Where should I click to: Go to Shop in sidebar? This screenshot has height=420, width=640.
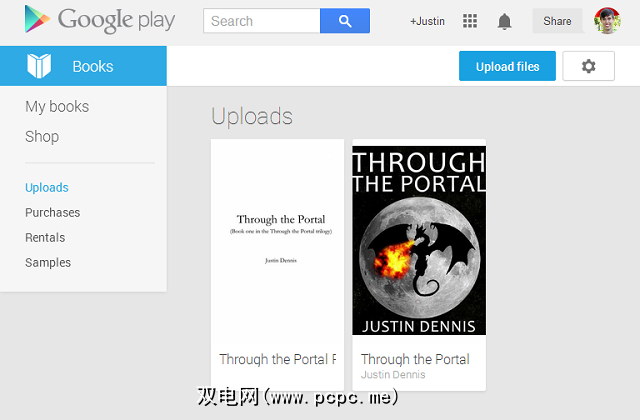(42, 136)
